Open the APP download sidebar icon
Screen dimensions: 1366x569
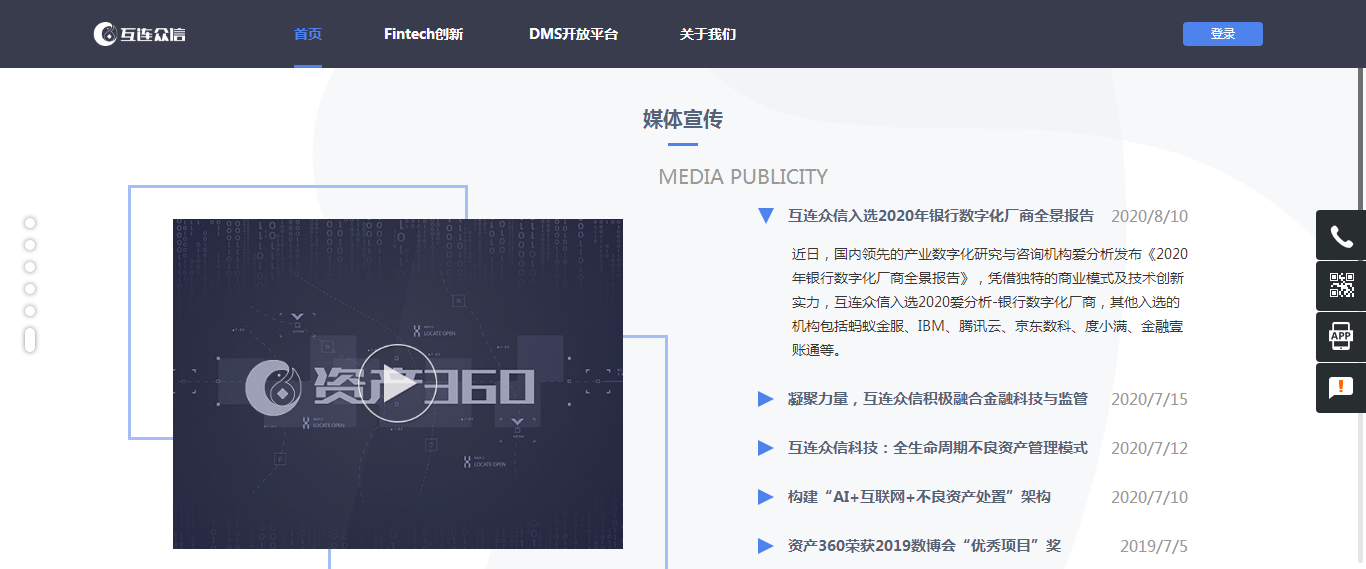[1341, 337]
